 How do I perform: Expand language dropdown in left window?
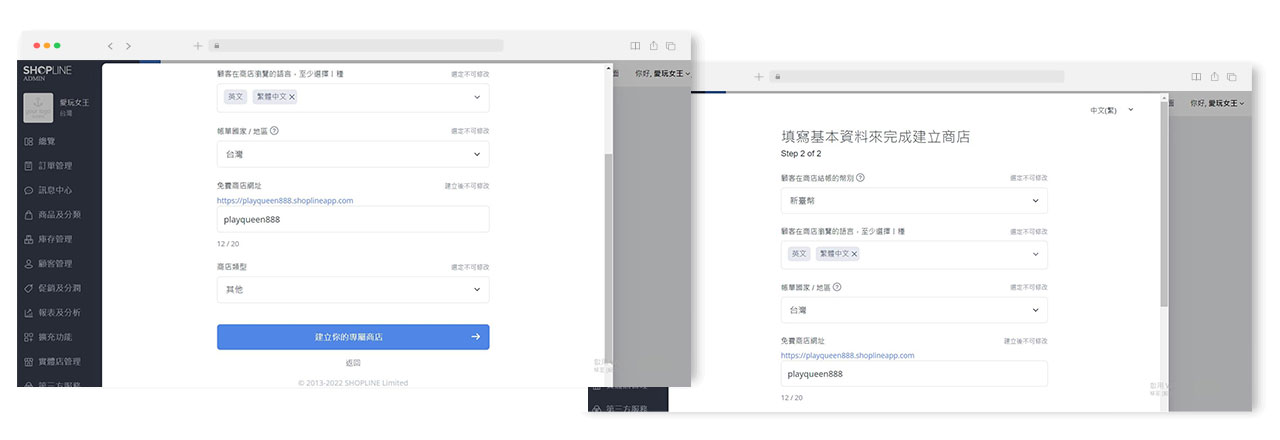[x=477, y=97]
